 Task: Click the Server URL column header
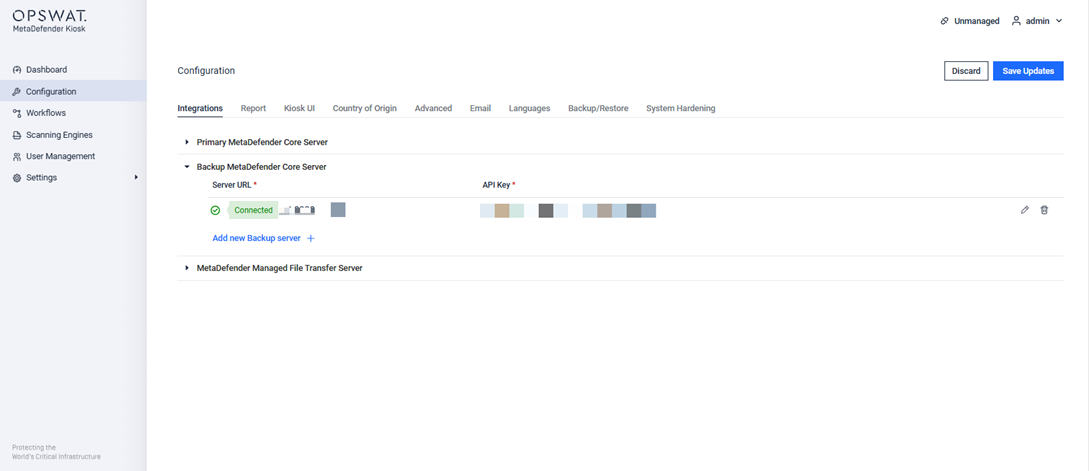coord(234,185)
